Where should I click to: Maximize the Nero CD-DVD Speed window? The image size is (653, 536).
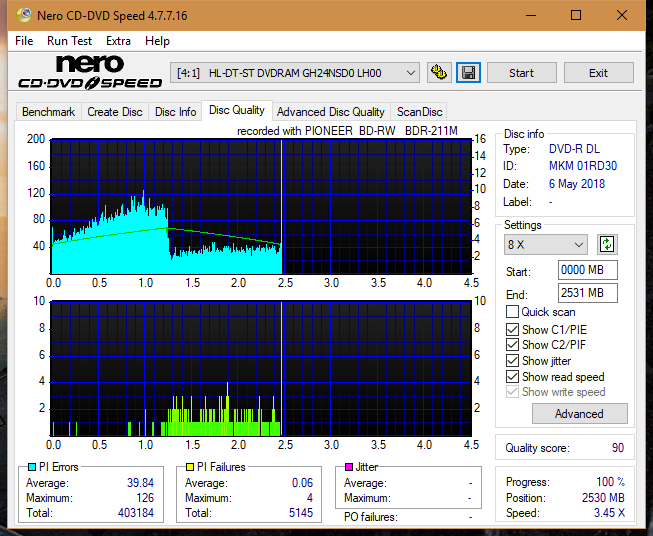[576, 15]
